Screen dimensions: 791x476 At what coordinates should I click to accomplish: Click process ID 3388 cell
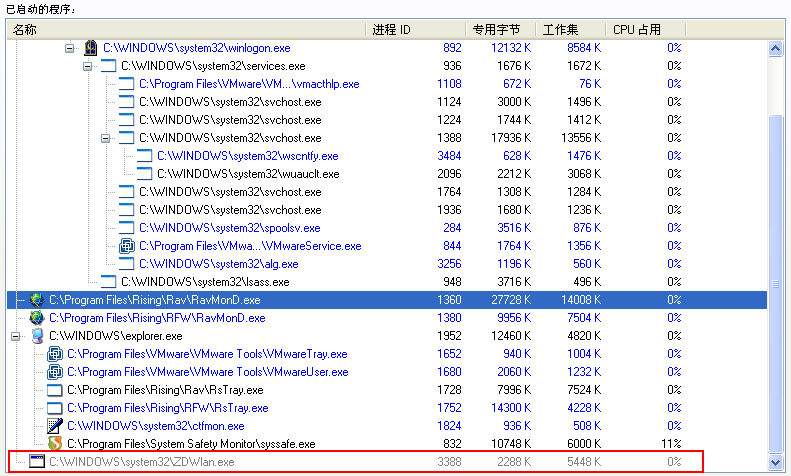click(449, 462)
